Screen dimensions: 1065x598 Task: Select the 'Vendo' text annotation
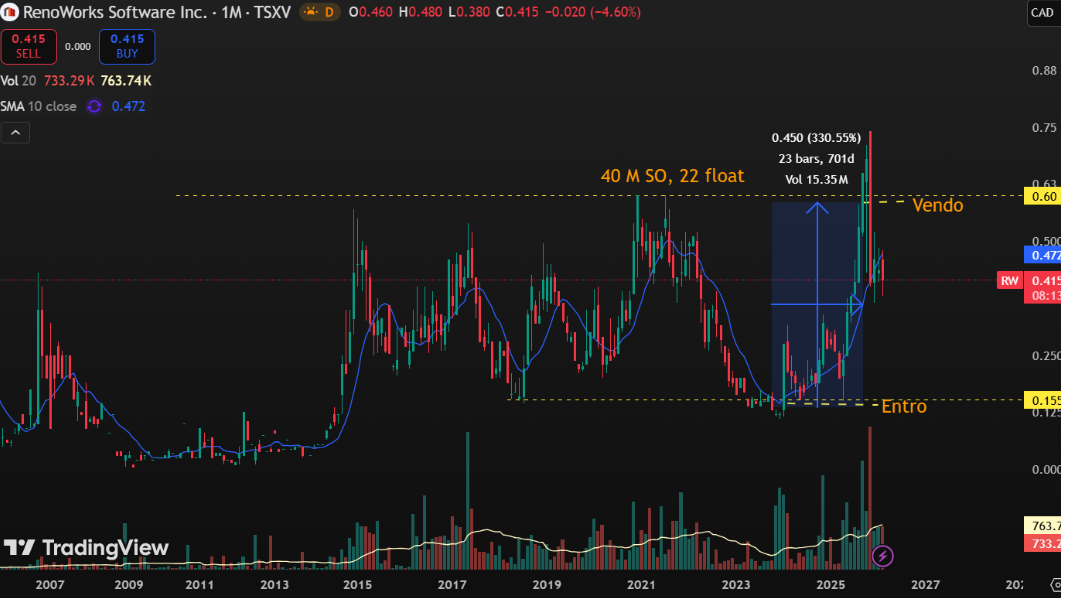(x=938, y=205)
